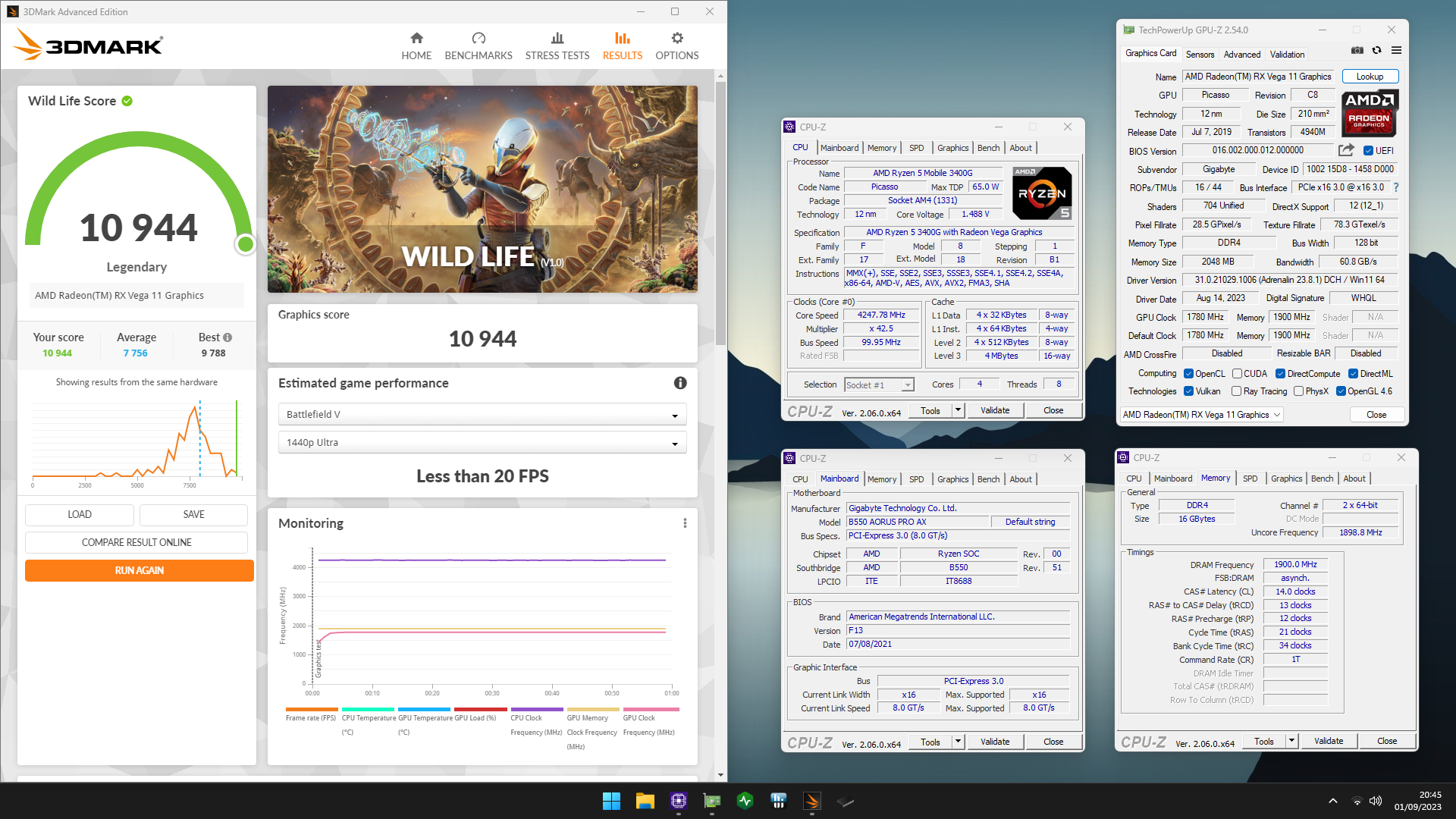Viewport: 1456px width, 819px height.
Task: Click RUN AGAIN button
Action: (140, 570)
